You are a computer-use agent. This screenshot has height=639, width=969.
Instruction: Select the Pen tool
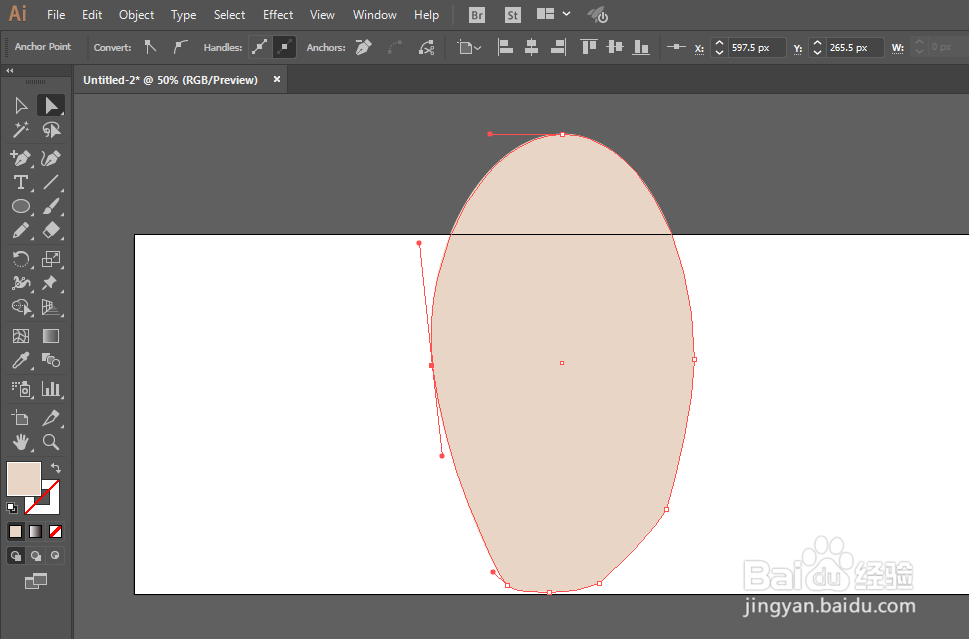[21, 158]
